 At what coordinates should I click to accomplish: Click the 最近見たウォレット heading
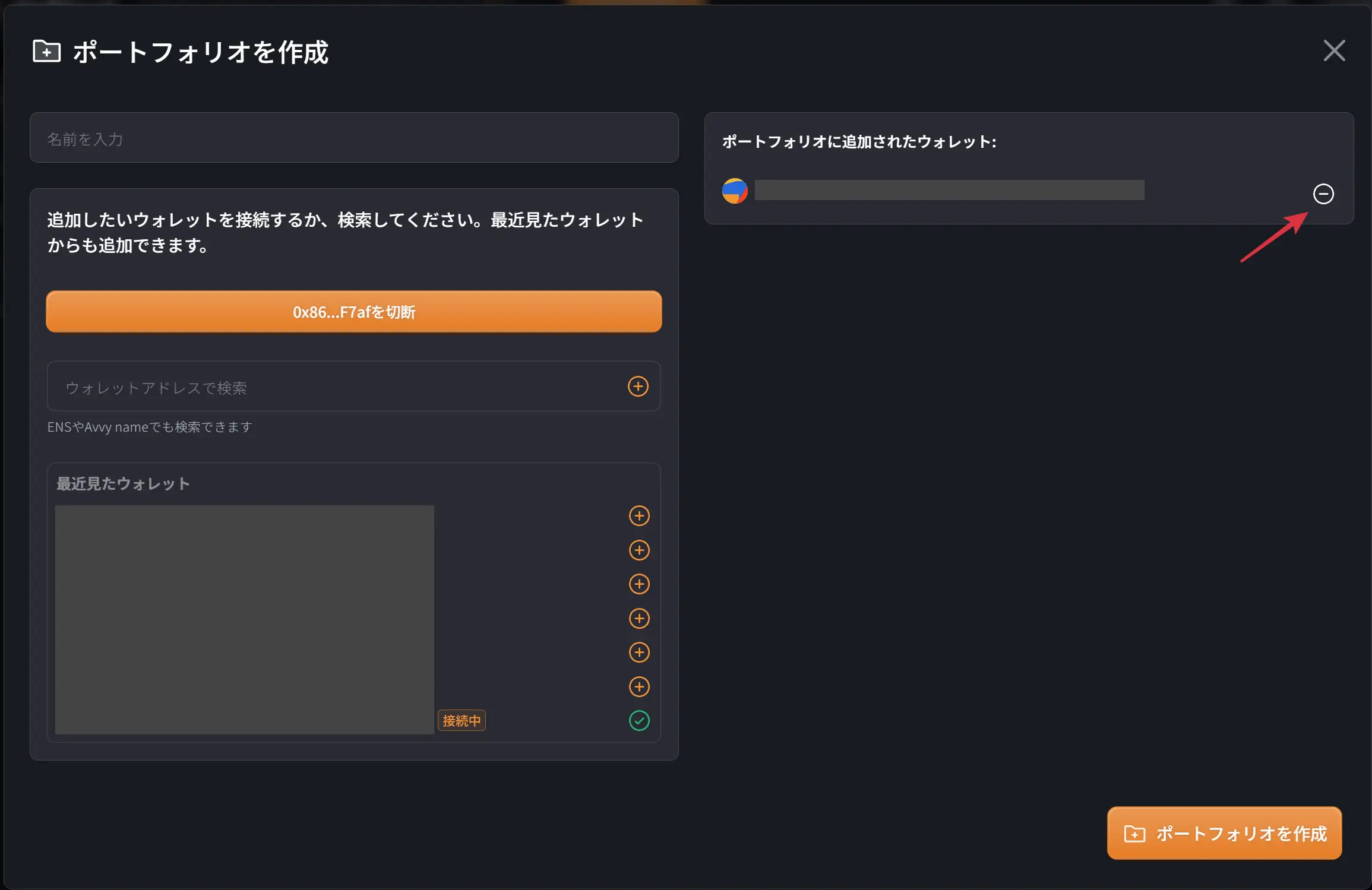click(123, 483)
